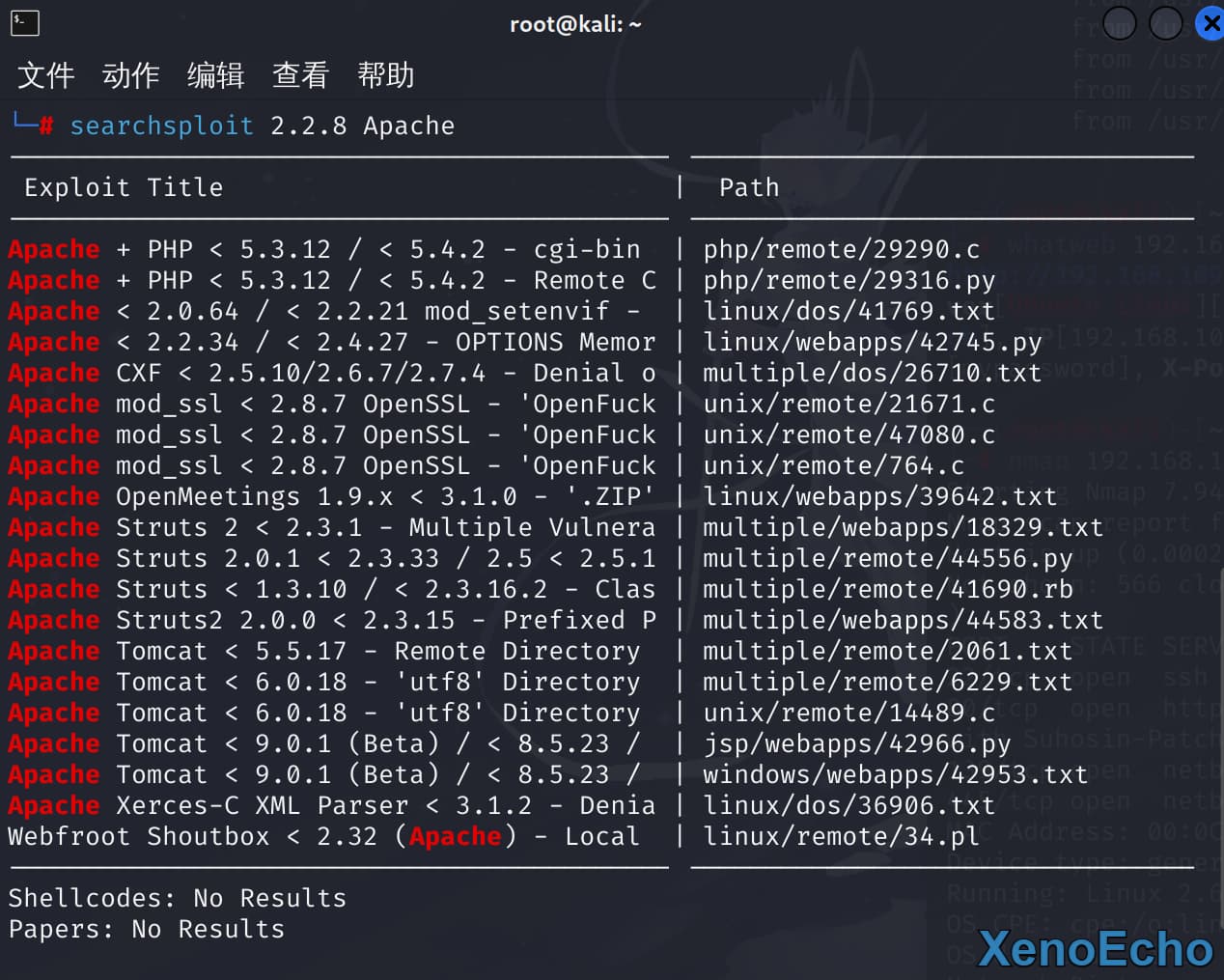Open the 查看 menu
The width and height of the screenshot is (1224, 980).
point(300,75)
